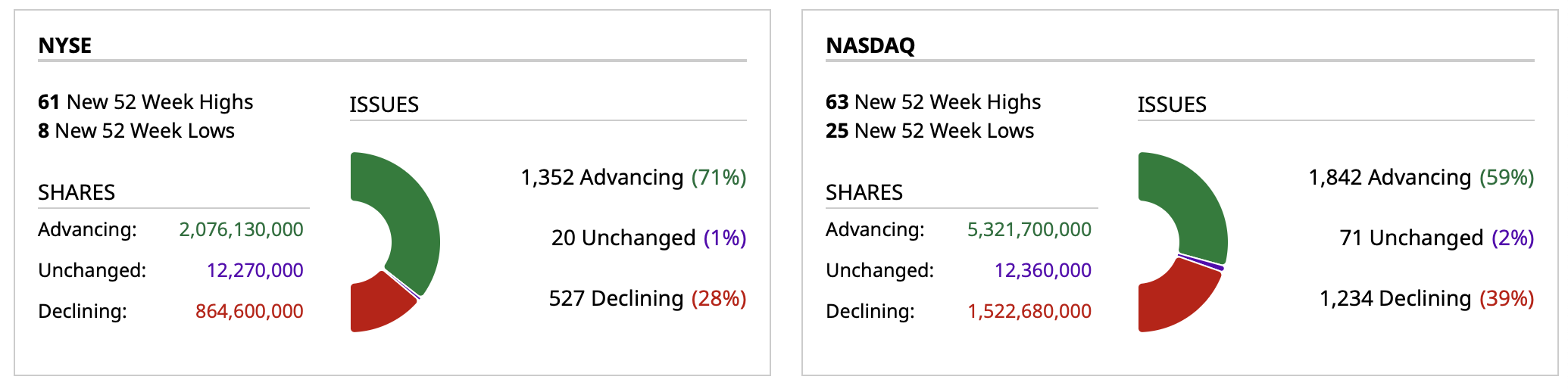
Task: Click the NYSE declining shares value 864,600,000
Action: click(249, 311)
